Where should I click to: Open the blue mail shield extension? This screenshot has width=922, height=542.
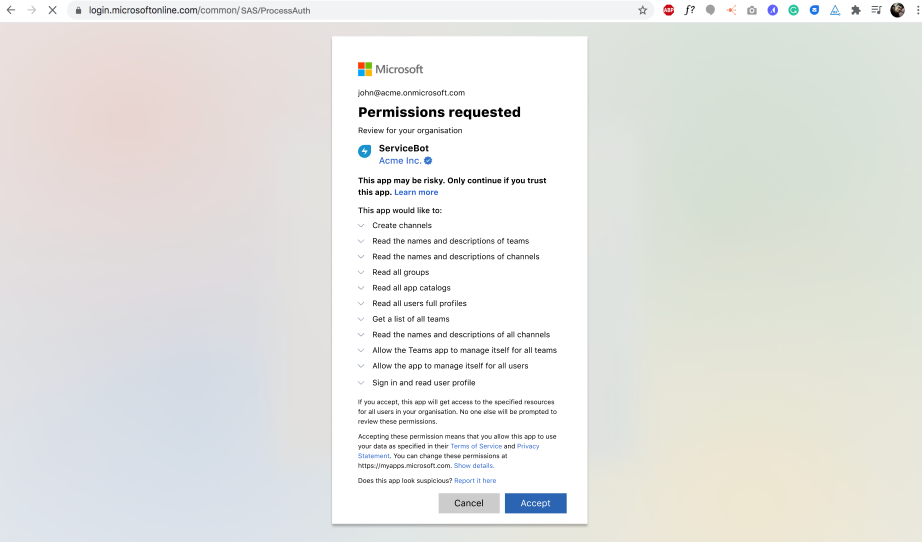pos(814,10)
